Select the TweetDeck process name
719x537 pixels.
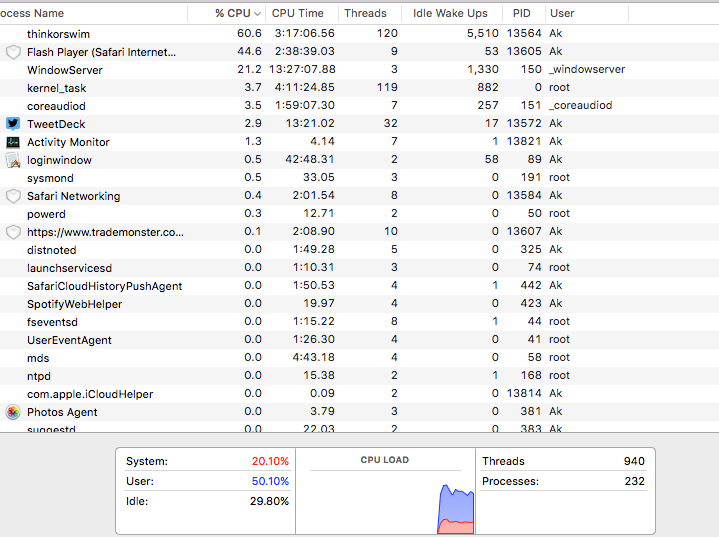point(56,124)
